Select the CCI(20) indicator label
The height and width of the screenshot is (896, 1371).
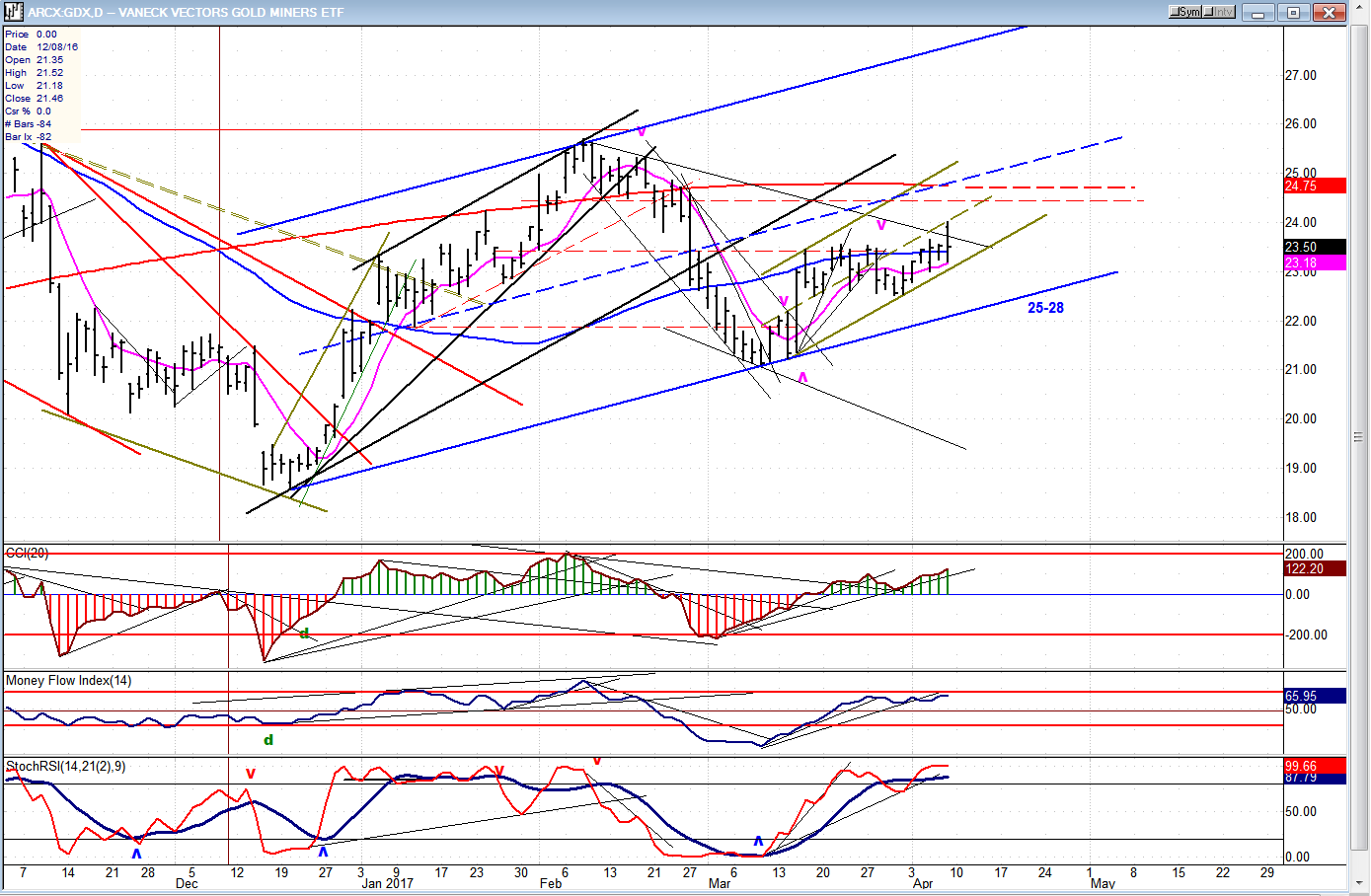27,553
